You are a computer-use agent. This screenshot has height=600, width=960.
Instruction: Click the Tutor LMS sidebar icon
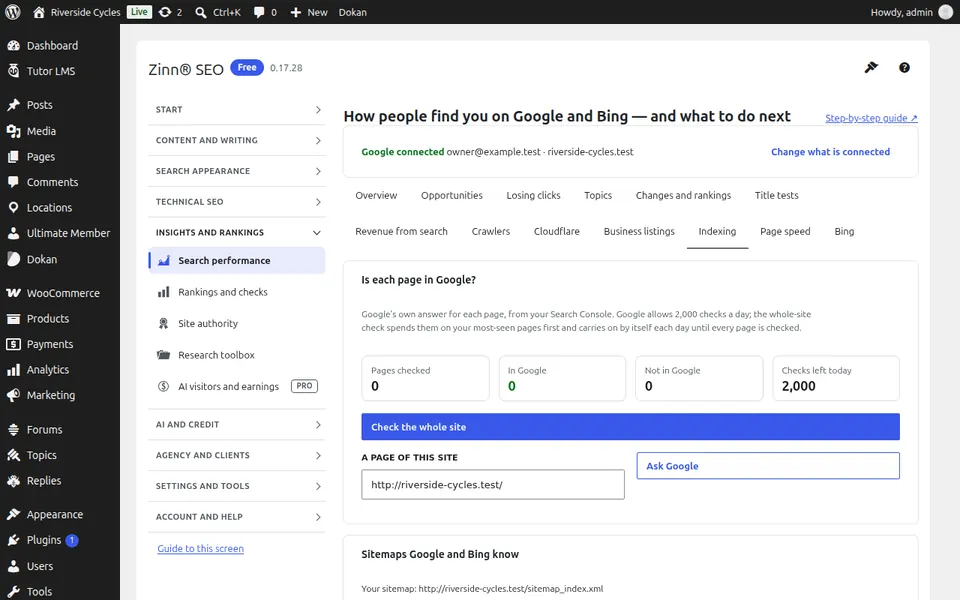pyautogui.click(x=13, y=71)
